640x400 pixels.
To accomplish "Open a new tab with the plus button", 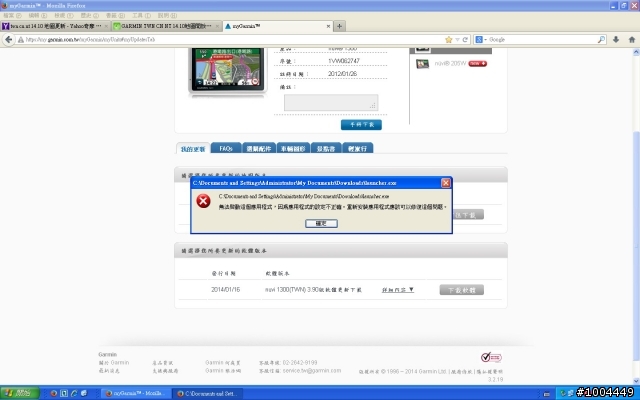I will [339, 26].
